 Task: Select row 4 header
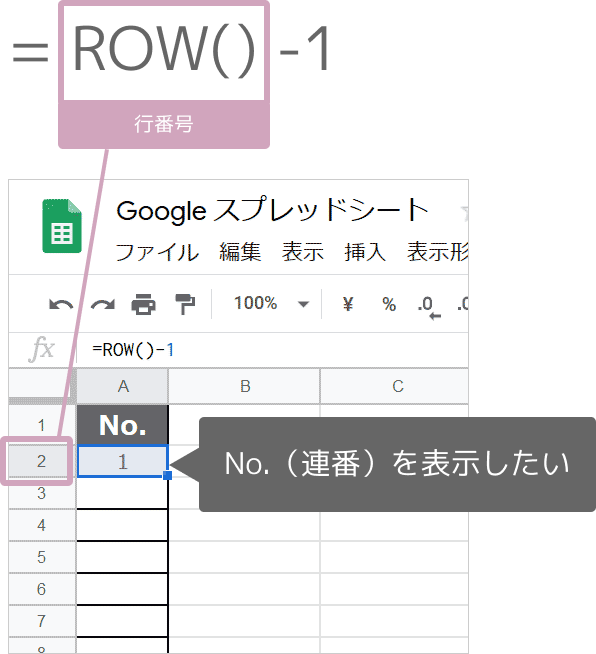tap(42, 525)
